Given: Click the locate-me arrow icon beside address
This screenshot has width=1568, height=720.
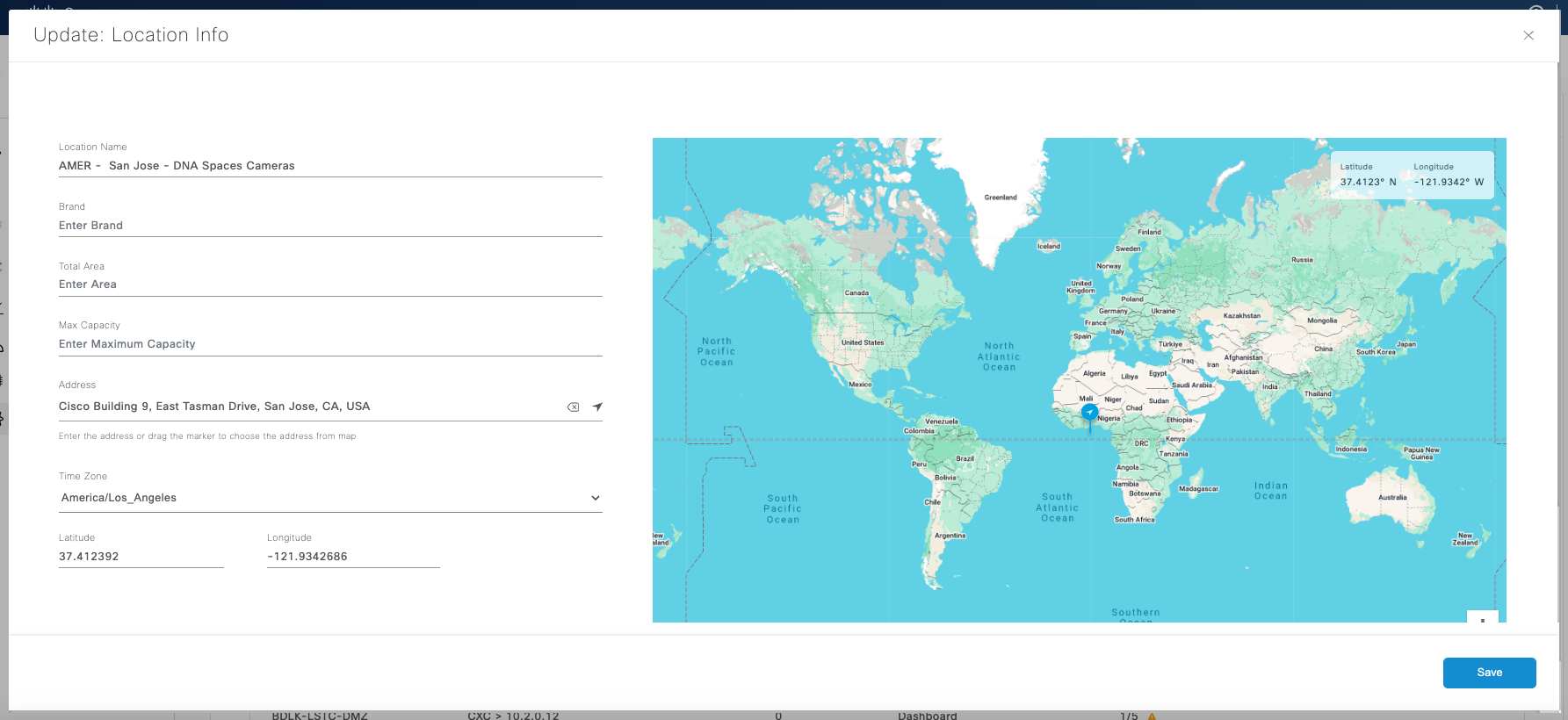Looking at the screenshot, I should tap(597, 407).
